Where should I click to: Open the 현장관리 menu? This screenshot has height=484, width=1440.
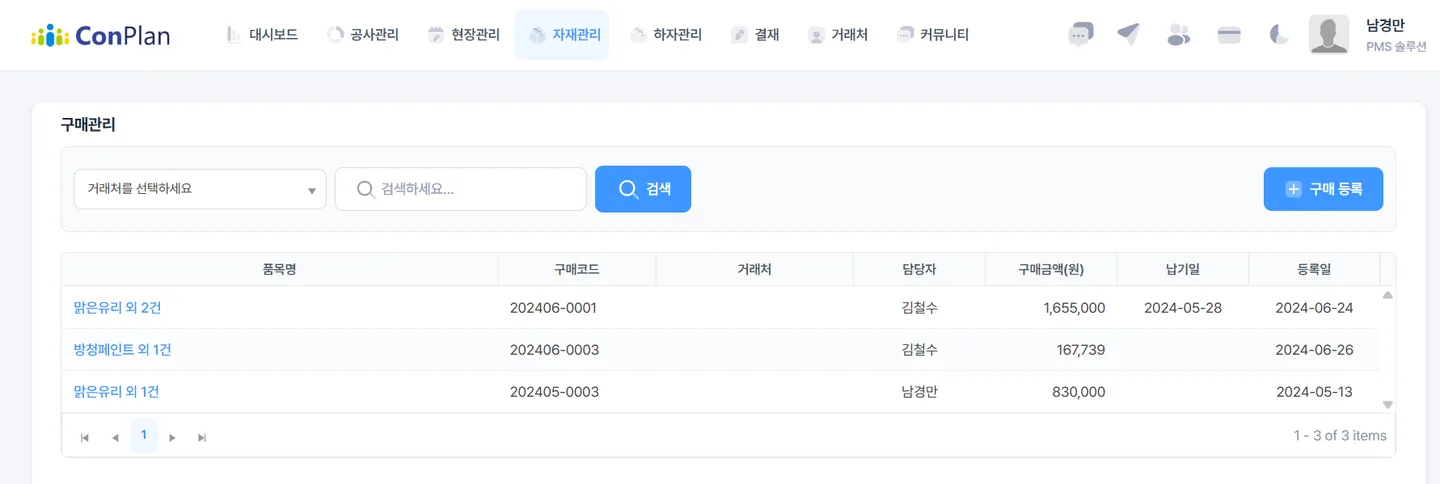click(464, 35)
